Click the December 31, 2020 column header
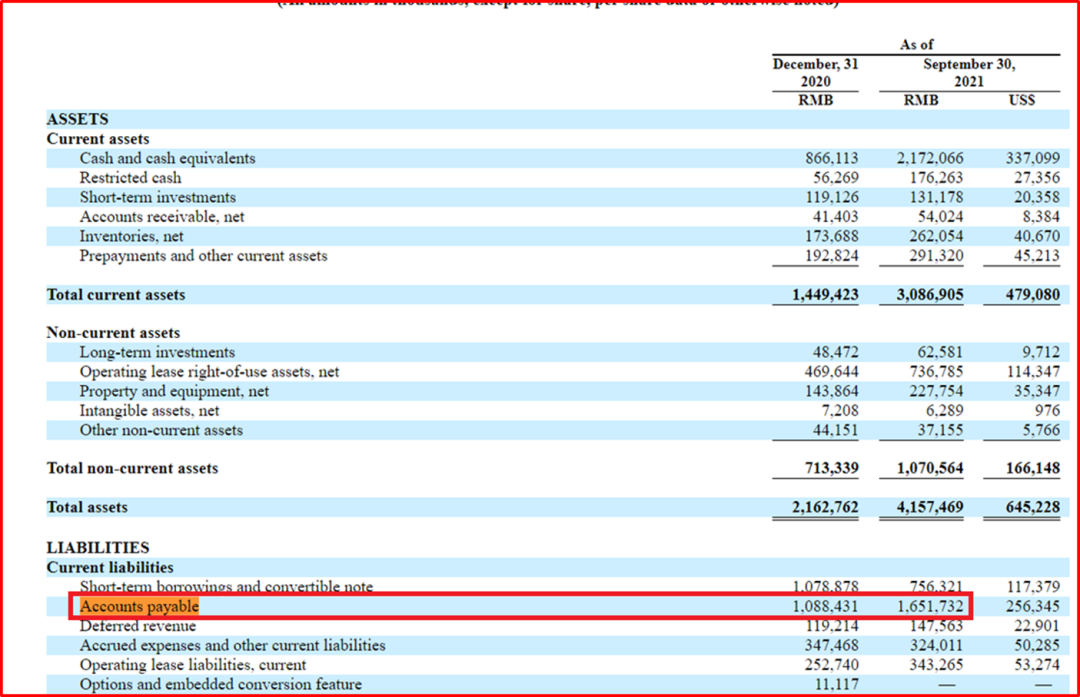Image resolution: width=1080 pixels, height=697 pixels. click(816, 72)
